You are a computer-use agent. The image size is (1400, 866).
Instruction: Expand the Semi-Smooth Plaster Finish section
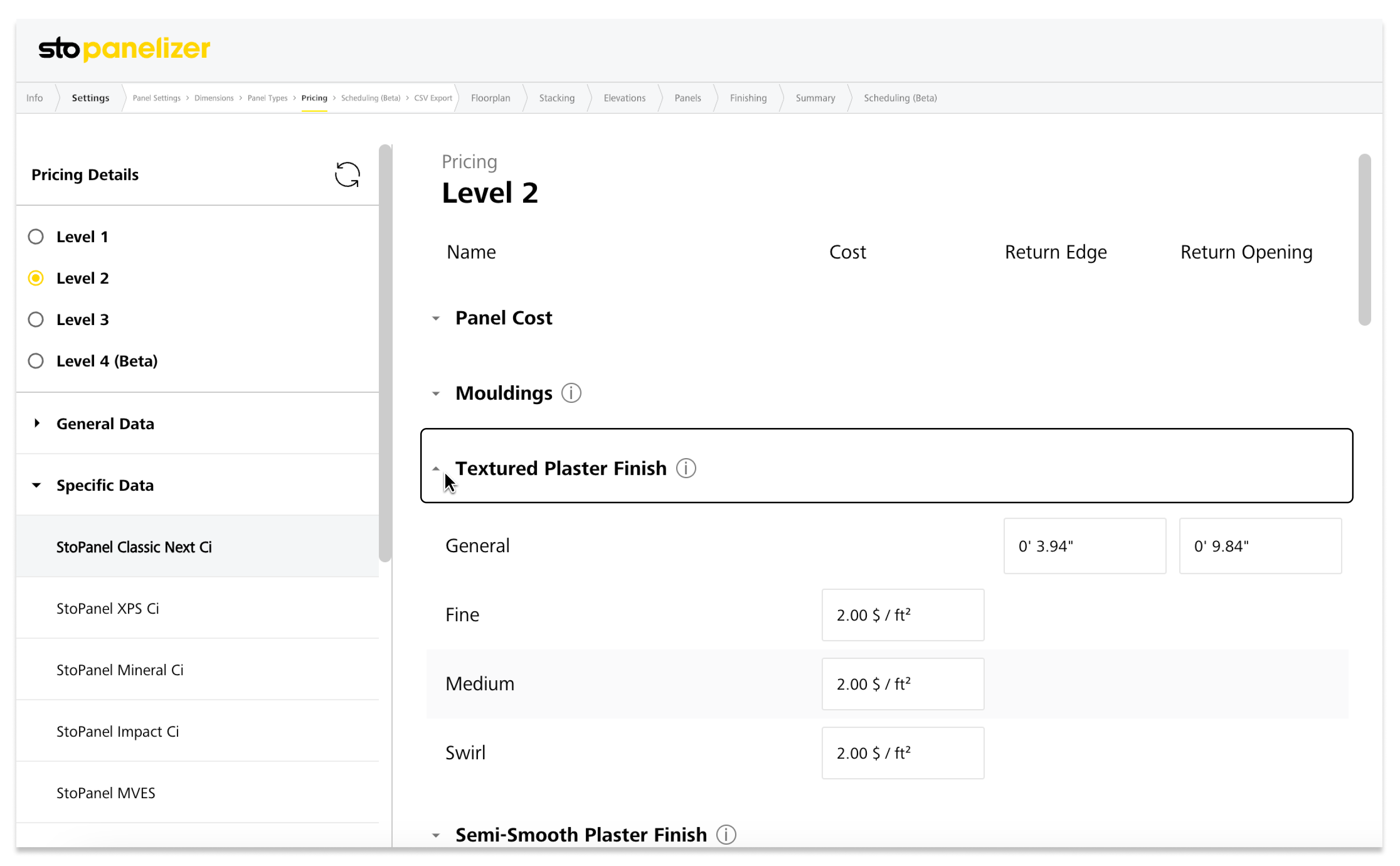pos(436,835)
